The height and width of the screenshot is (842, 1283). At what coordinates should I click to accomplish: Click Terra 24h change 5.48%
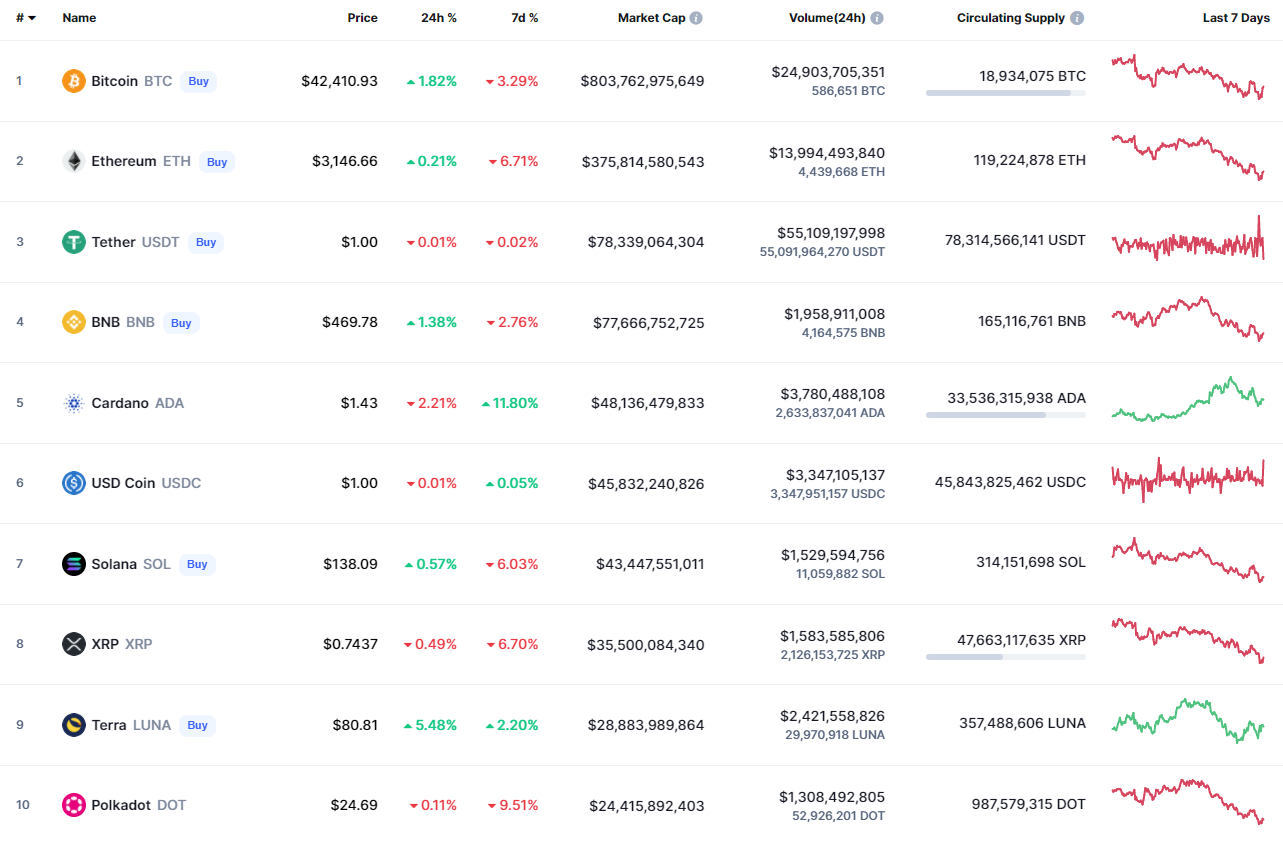click(x=431, y=725)
